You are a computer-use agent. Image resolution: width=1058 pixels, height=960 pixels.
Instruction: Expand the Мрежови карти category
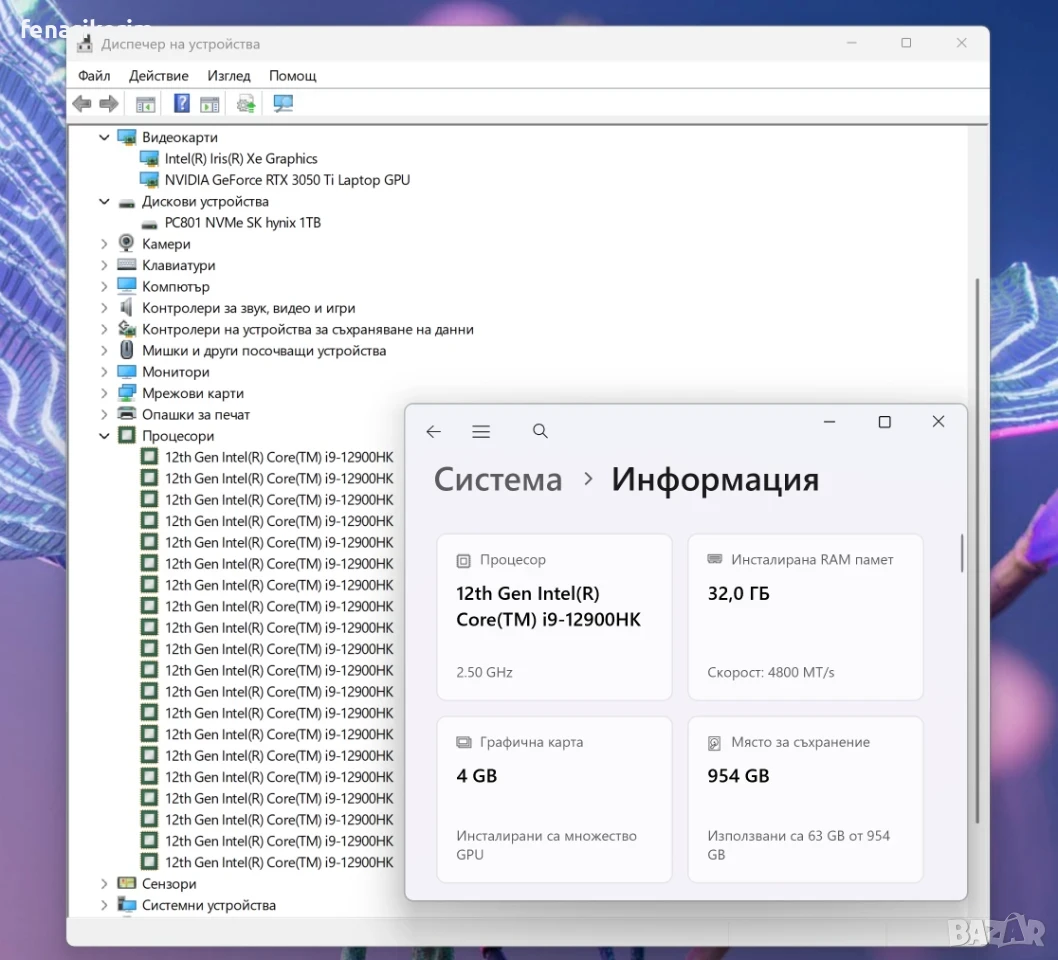click(104, 393)
